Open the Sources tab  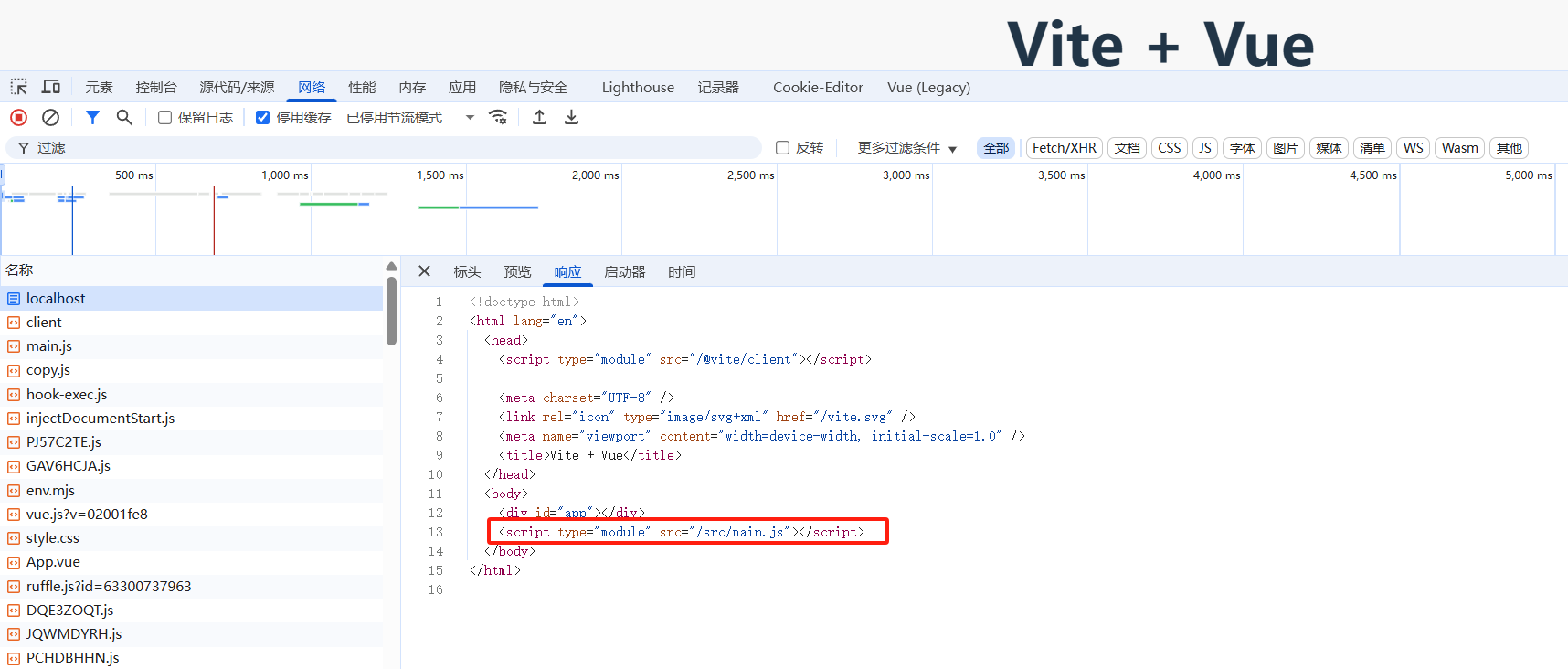click(237, 87)
